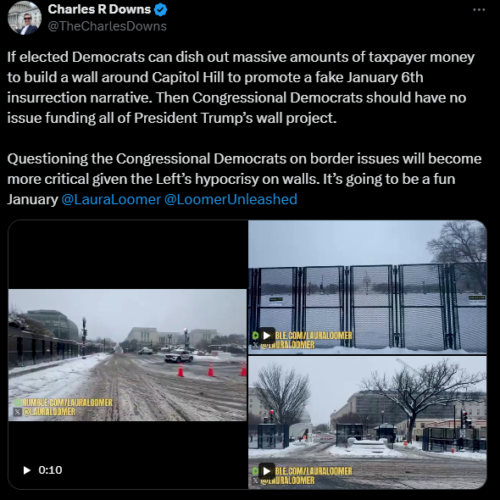Viewport: 500px width, 500px height.
Task: Click the tweet text about Capitol Hill wall
Action: 241,87
